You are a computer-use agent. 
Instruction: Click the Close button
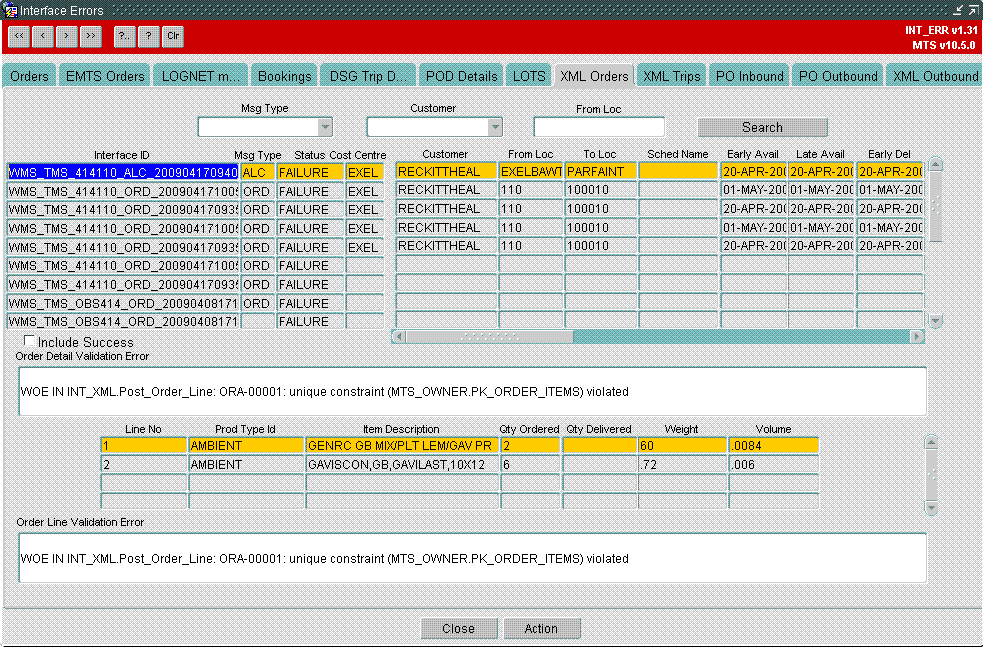(458, 628)
